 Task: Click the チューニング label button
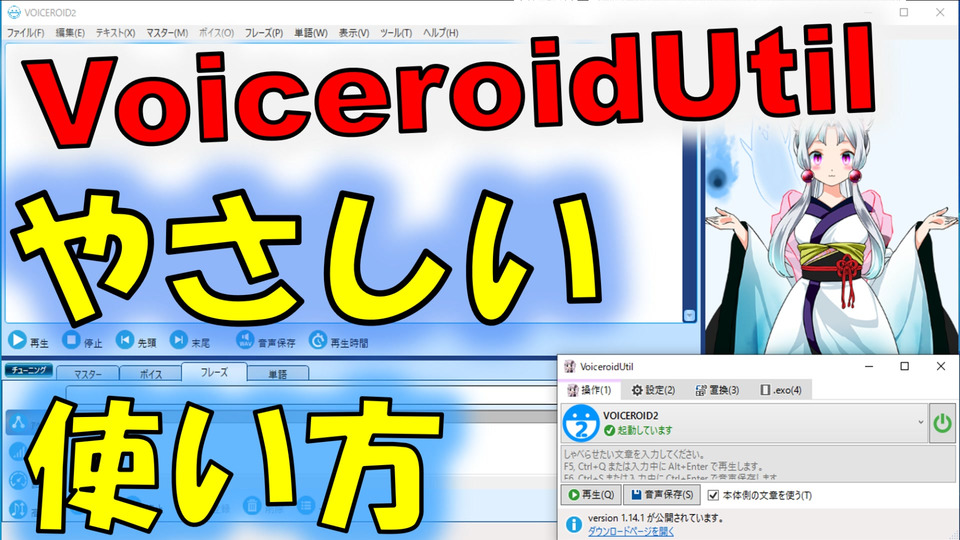pos(29,370)
